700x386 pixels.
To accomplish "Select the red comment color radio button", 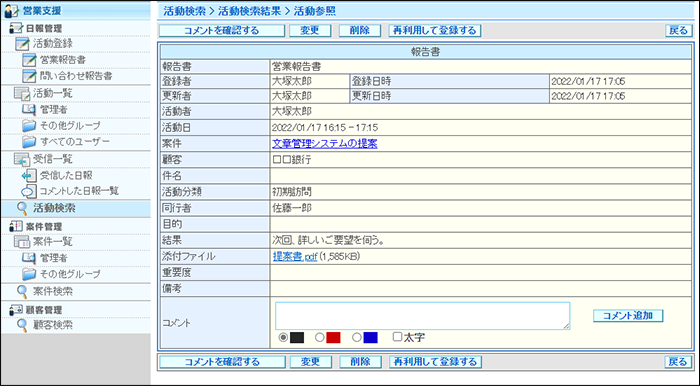I will (x=319, y=338).
